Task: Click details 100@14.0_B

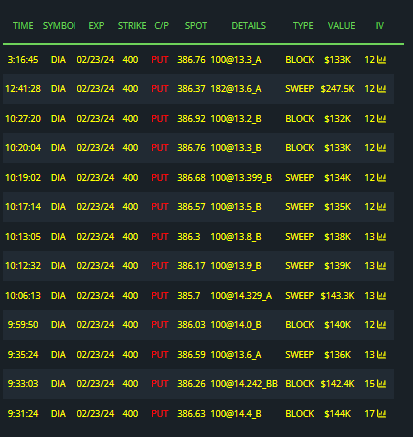Action: click(236, 325)
